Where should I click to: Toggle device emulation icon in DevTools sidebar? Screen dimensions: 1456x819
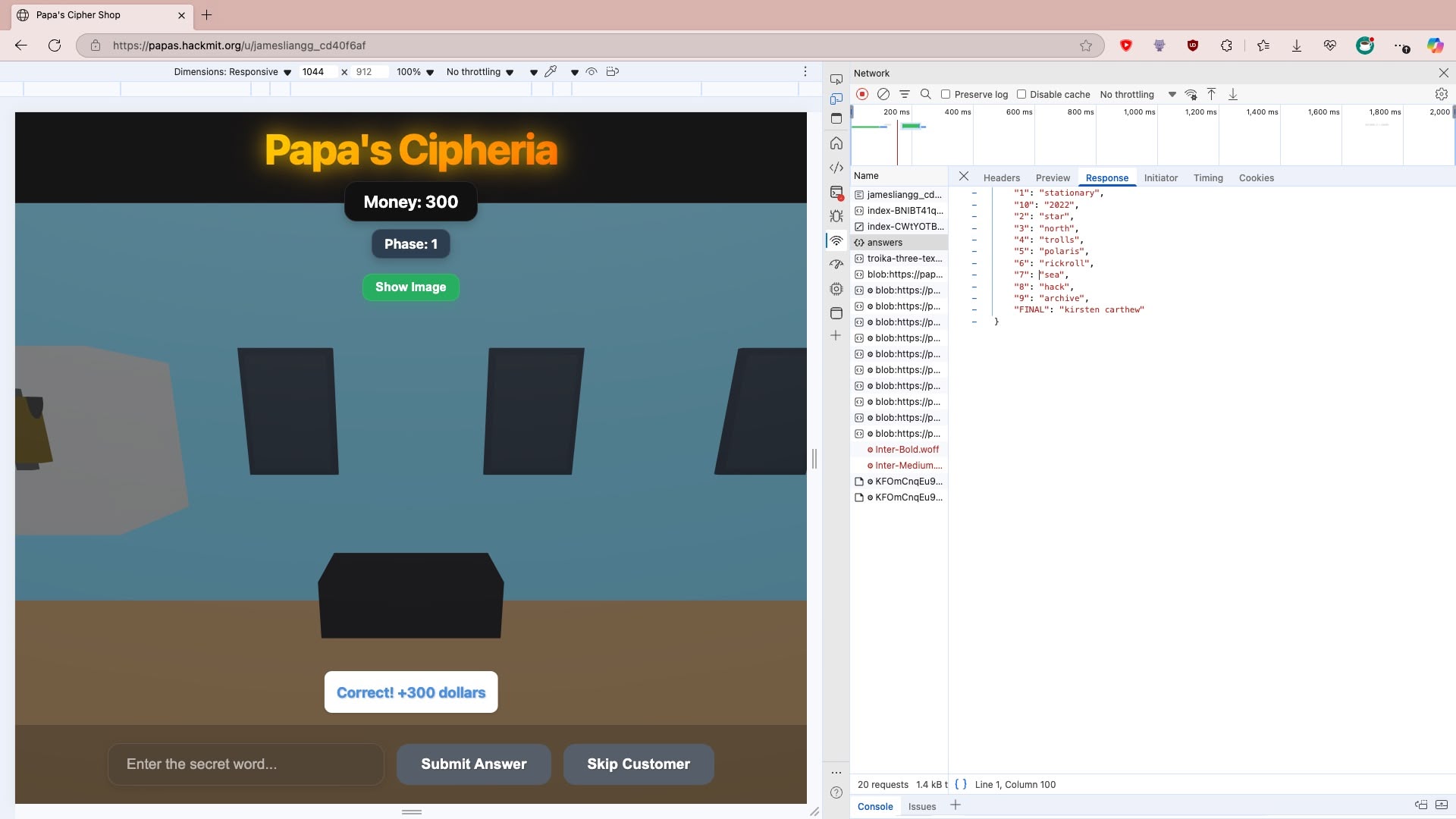[x=836, y=99]
